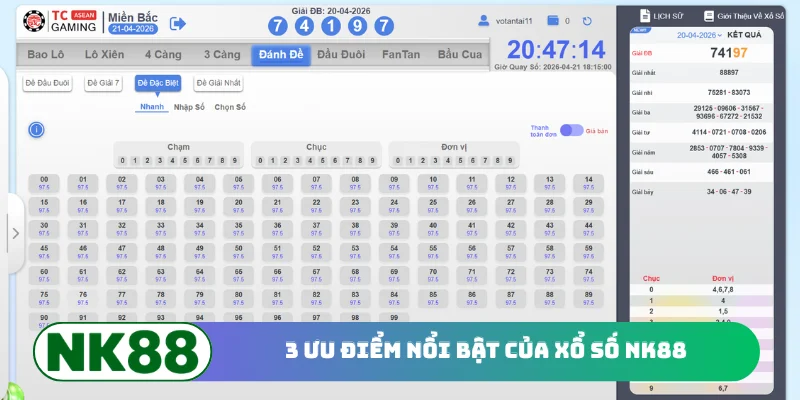This screenshot has height=400, width=800.
Task: Click the user profile icon
Action: coord(483,21)
